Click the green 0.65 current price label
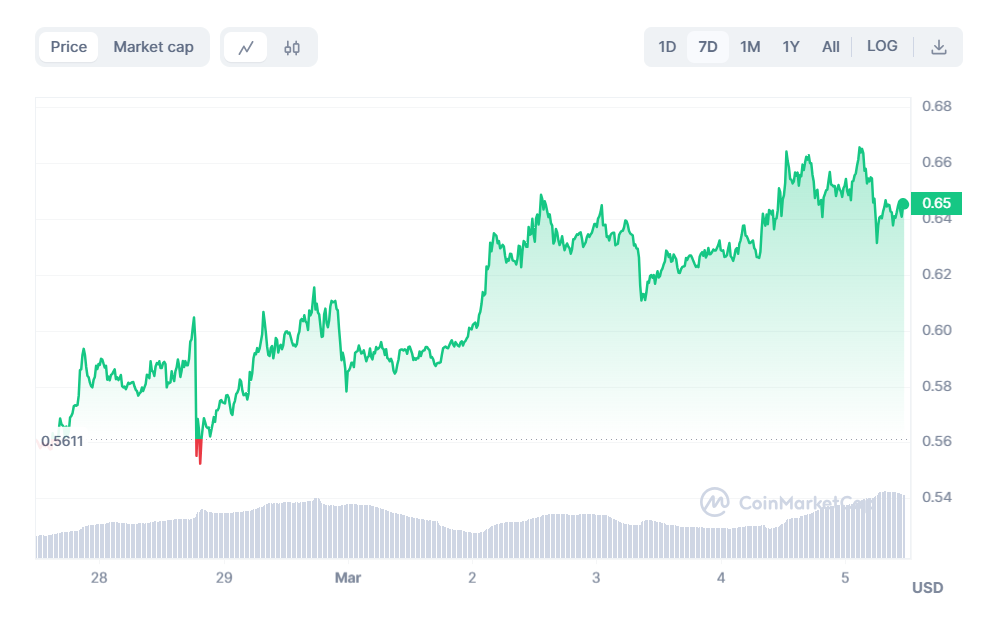Screen dimensions: 985x622 coord(937,203)
